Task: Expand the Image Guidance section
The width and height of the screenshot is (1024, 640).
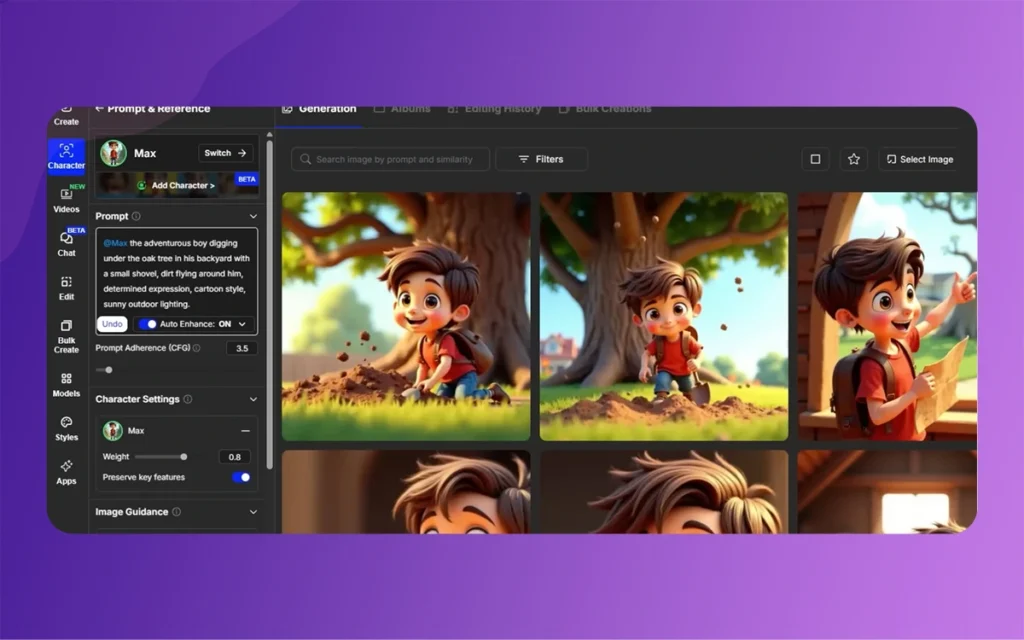Action: pyautogui.click(x=255, y=511)
